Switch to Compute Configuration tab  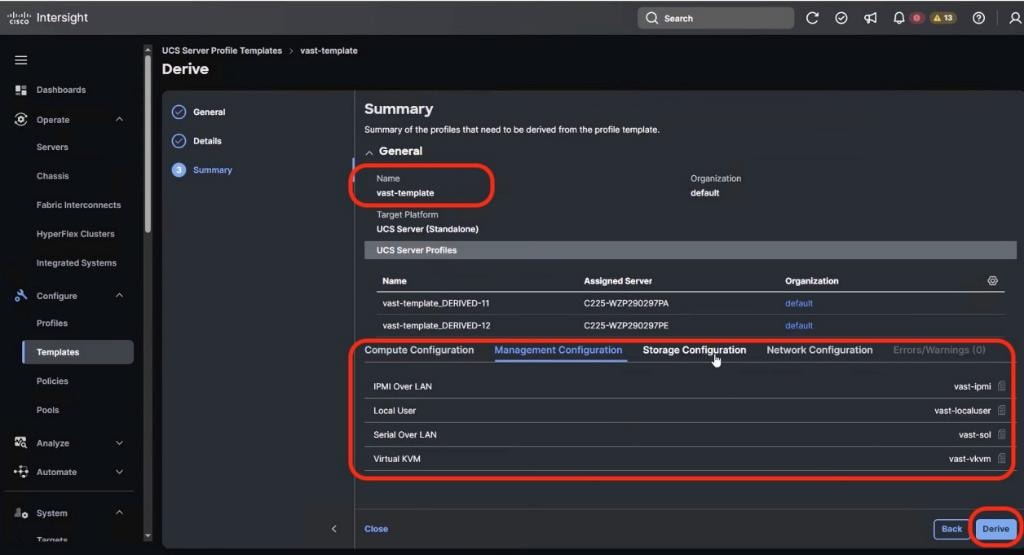(x=419, y=350)
